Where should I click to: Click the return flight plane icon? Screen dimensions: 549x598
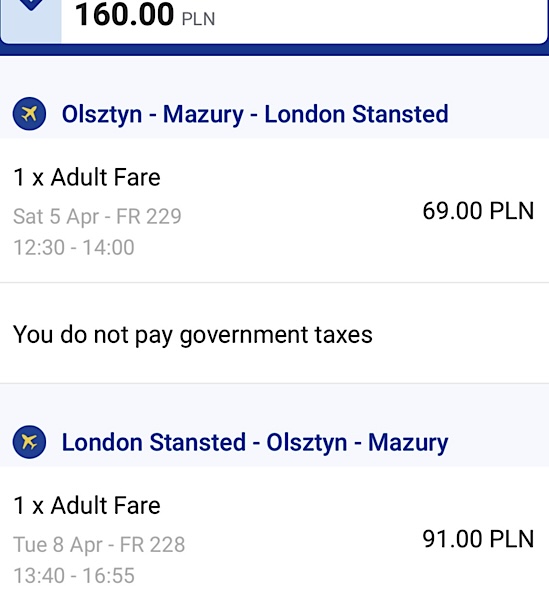(29, 442)
